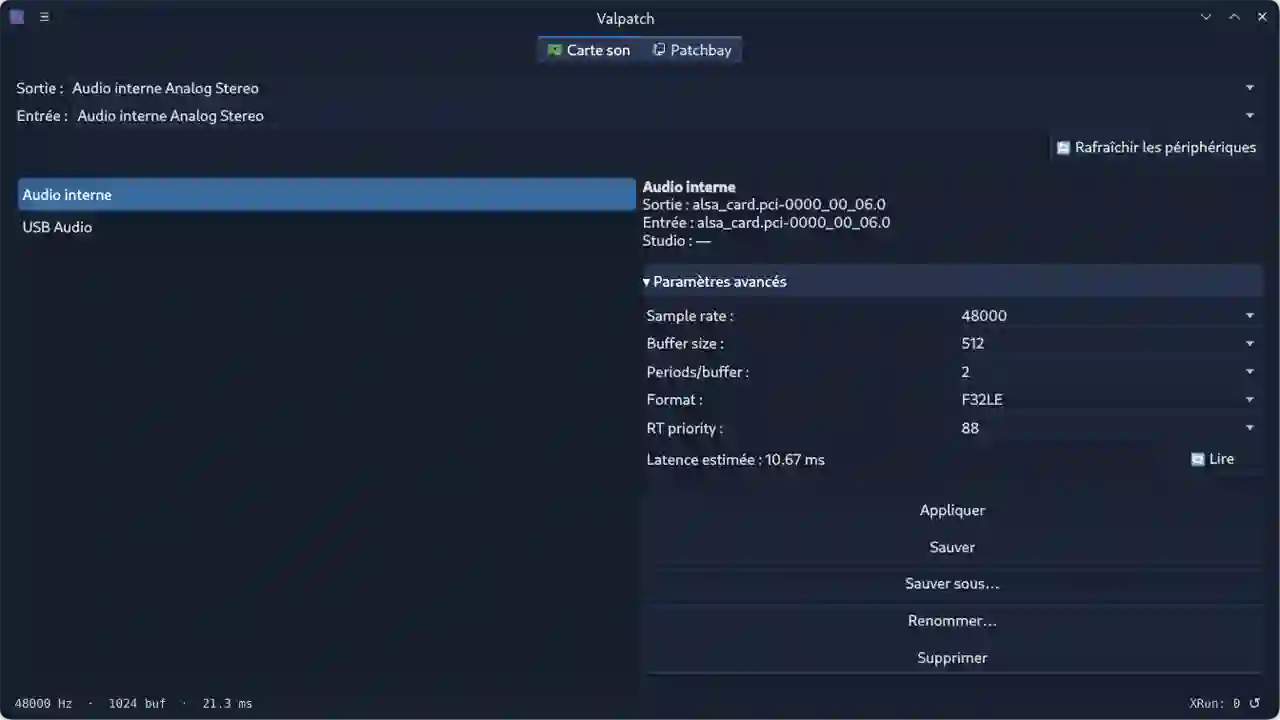Open the Sample rate dropdown
The height and width of the screenshot is (720, 1280).
(1108, 316)
